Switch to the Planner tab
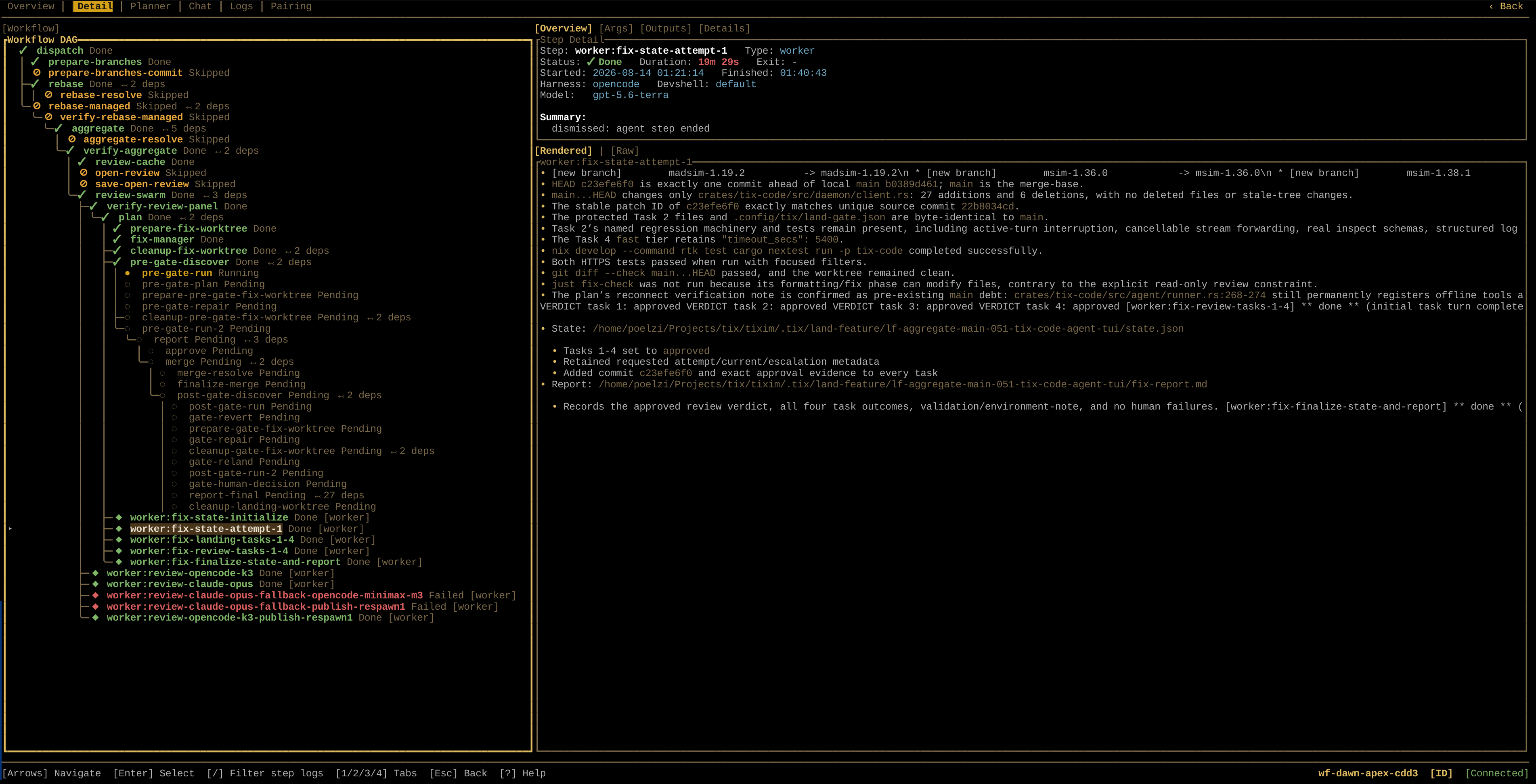Image resolution: width=1536 pixels, height=784 pixels. pyautogui.click(x=150, y=6)
